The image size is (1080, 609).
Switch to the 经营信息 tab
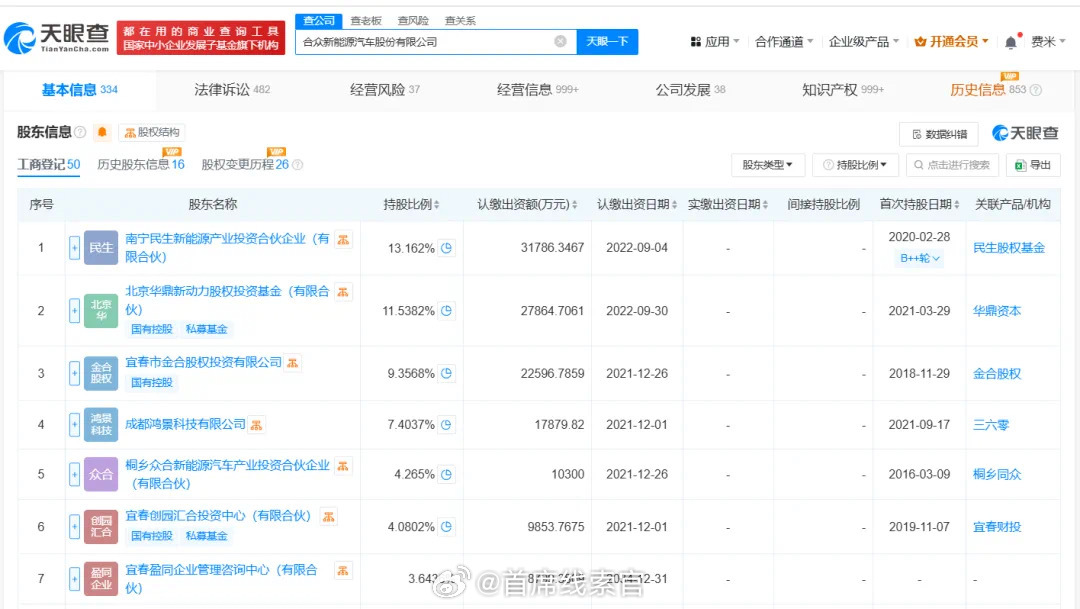(537, 90)
